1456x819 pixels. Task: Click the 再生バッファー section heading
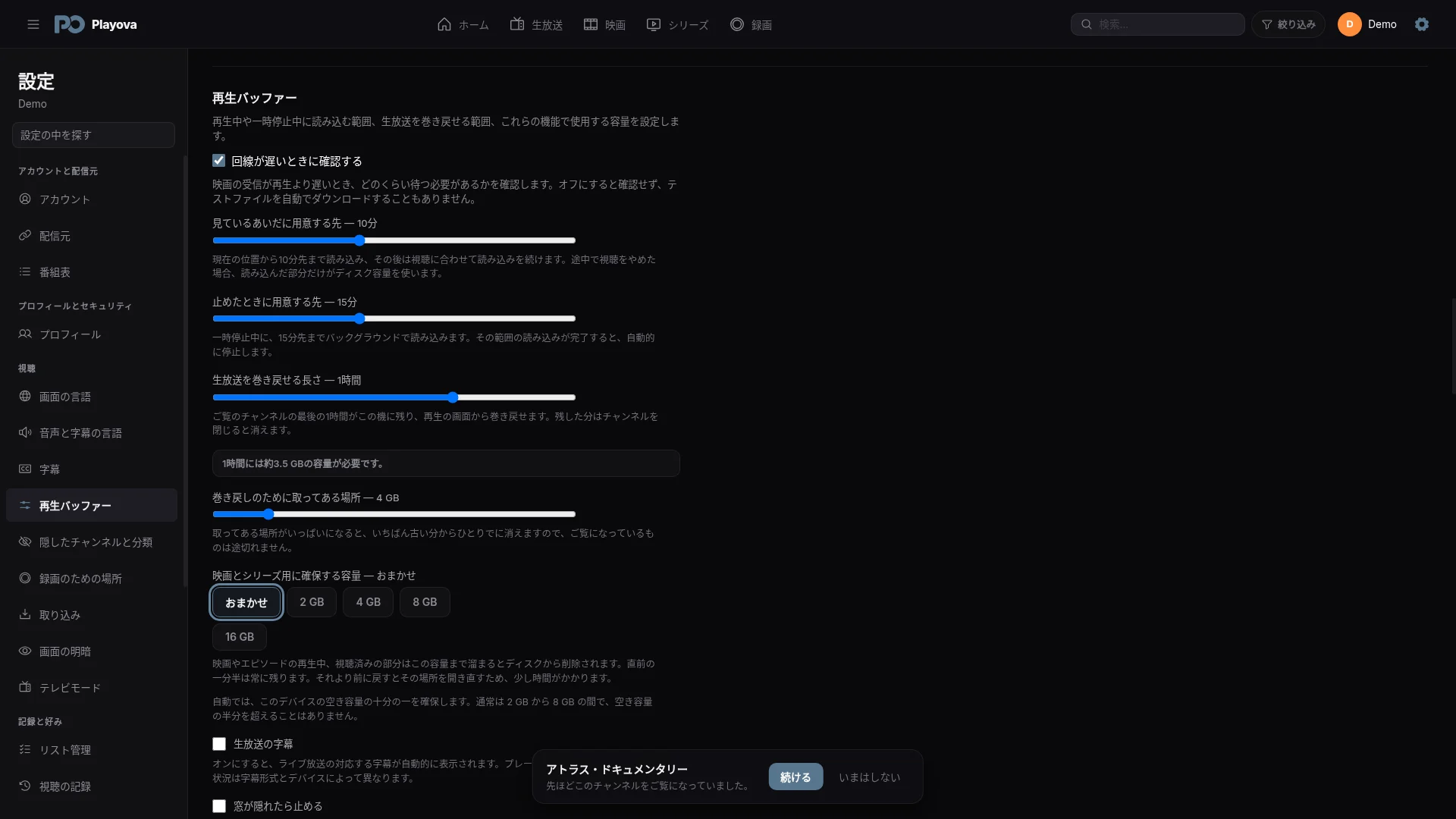click(x=255, y=98)
